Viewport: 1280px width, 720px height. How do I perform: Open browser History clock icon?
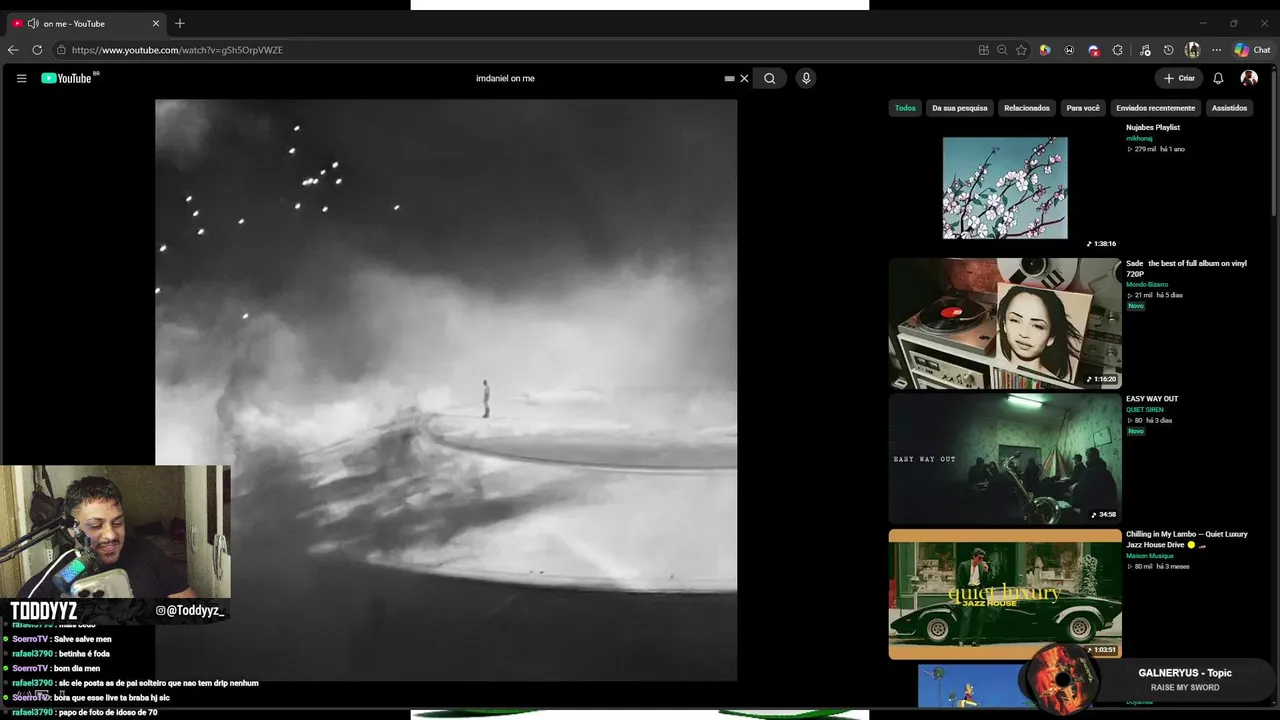tap(1168, 50)
